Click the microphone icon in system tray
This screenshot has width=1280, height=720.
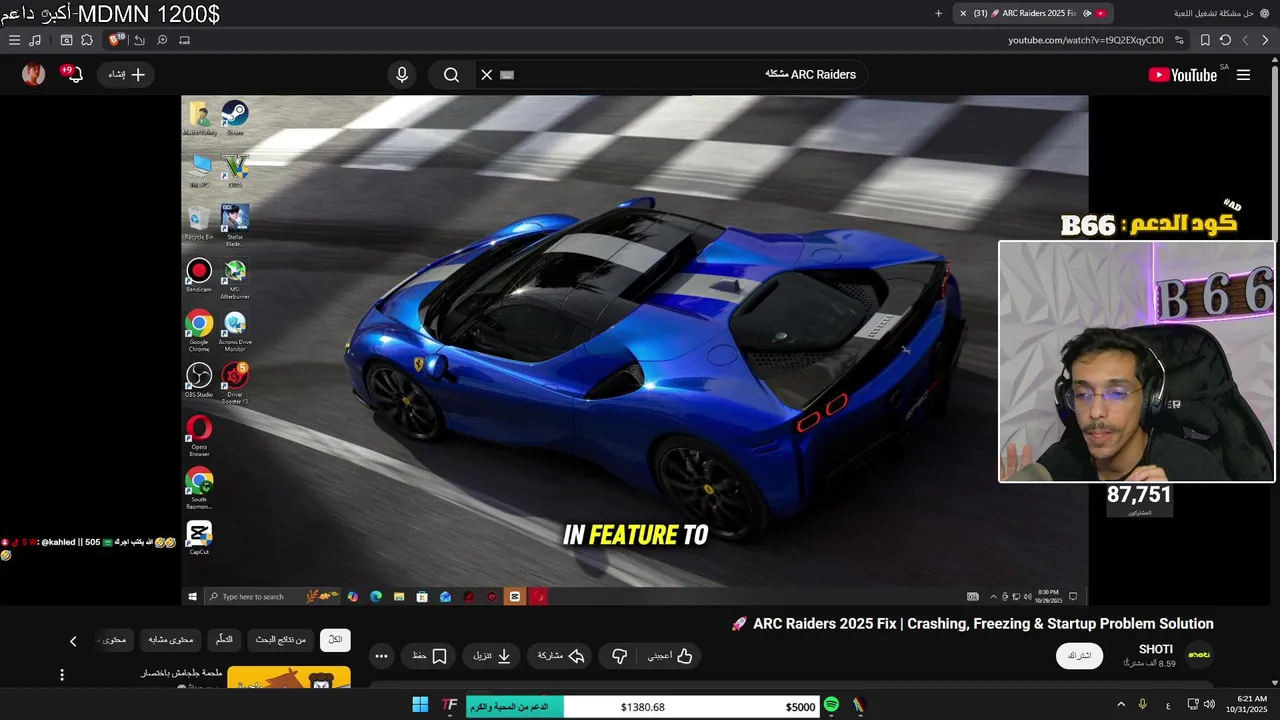coord(1143,705)
